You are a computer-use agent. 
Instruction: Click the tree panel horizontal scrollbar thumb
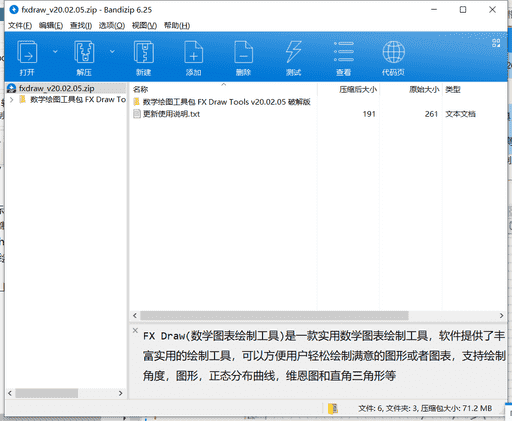[47, 393]
